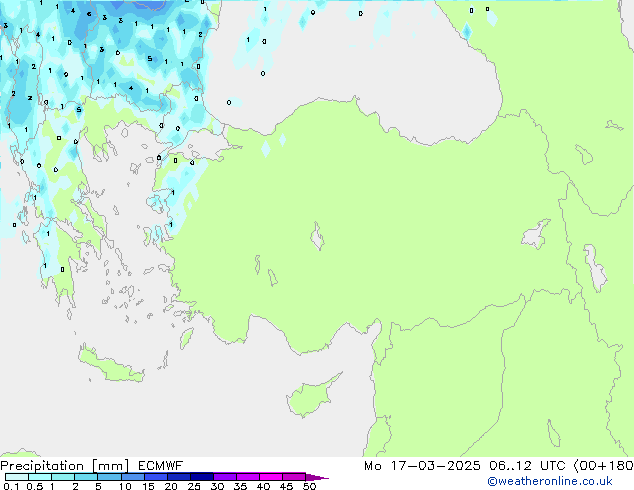The height and width of the screenshot is (490, 634).
Task: Click the above-50 mm legend arrow tip
Action: (317, 477)
